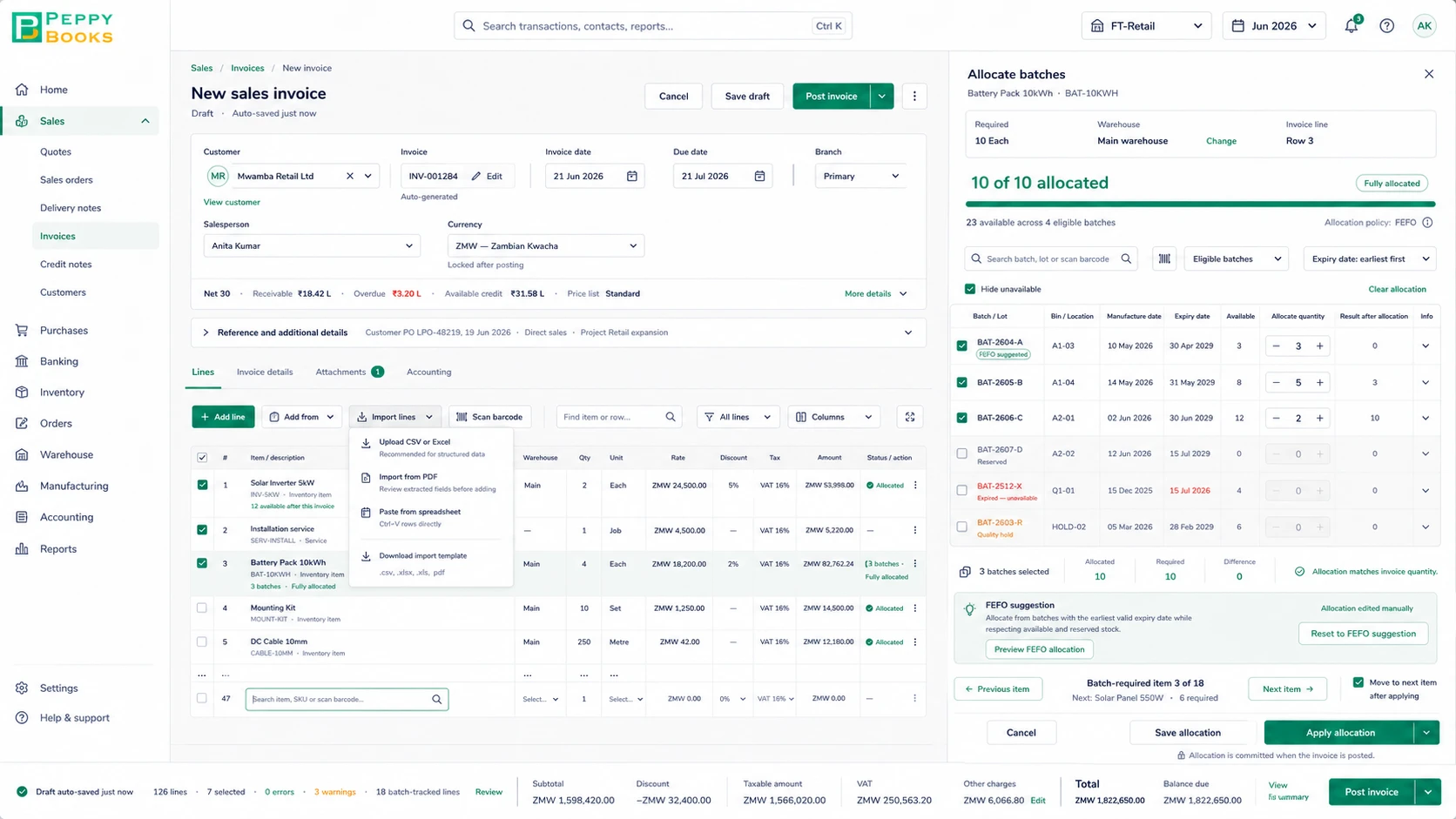Choose Paste from spreadsheet
Image resolution: width=1456 pixels, height=819 pixels.
(x=431, y=517)
